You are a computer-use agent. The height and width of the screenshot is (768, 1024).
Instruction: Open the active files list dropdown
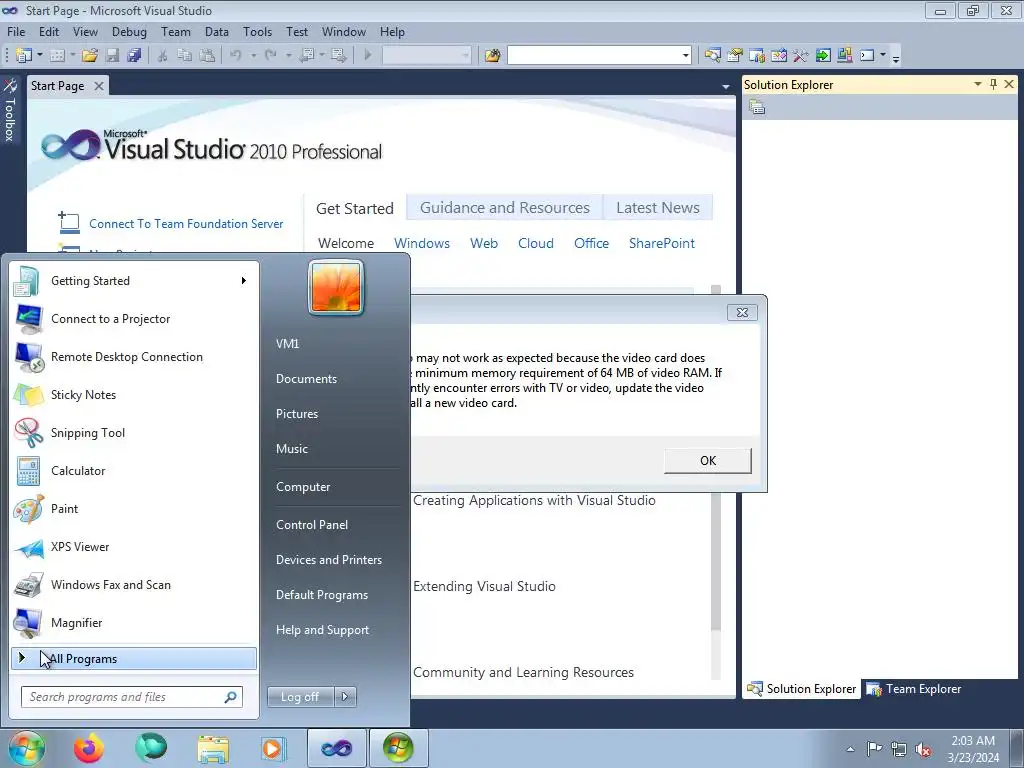726,87
